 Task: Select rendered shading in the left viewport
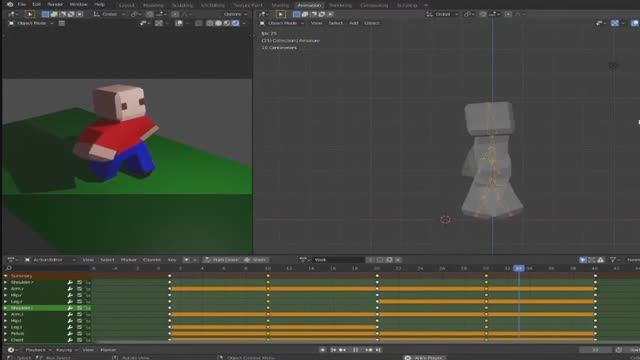(x=236, y=23)
